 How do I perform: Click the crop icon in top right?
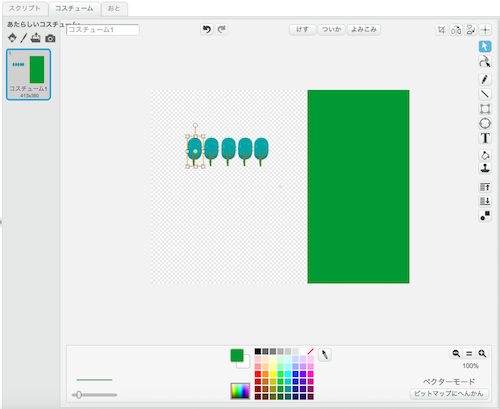[441, 30]
